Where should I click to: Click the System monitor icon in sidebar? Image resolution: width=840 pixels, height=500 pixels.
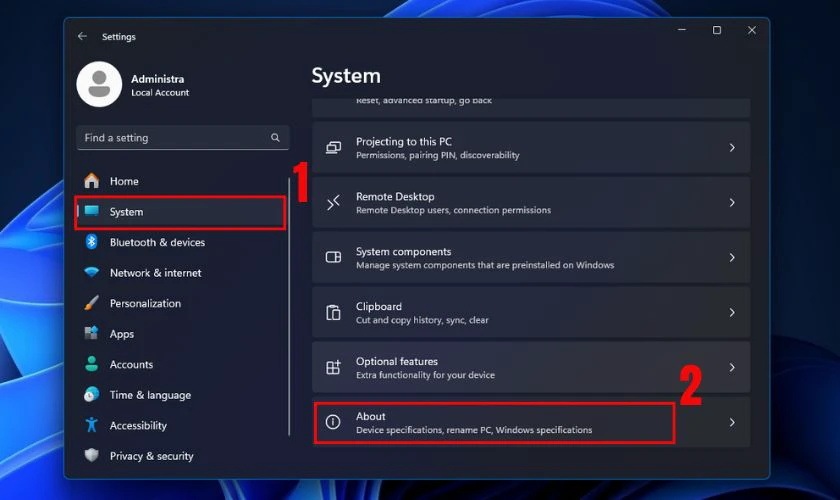(92, 211)
